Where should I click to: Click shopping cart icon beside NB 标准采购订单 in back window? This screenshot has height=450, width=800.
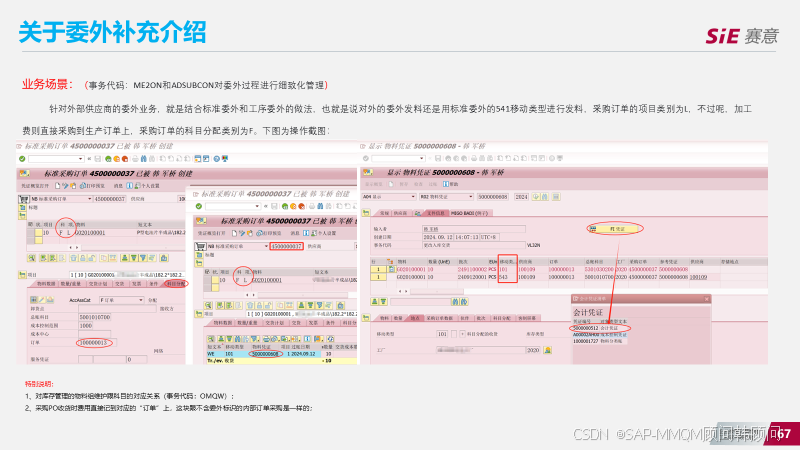pyautogui.click(x=24, y=199)
